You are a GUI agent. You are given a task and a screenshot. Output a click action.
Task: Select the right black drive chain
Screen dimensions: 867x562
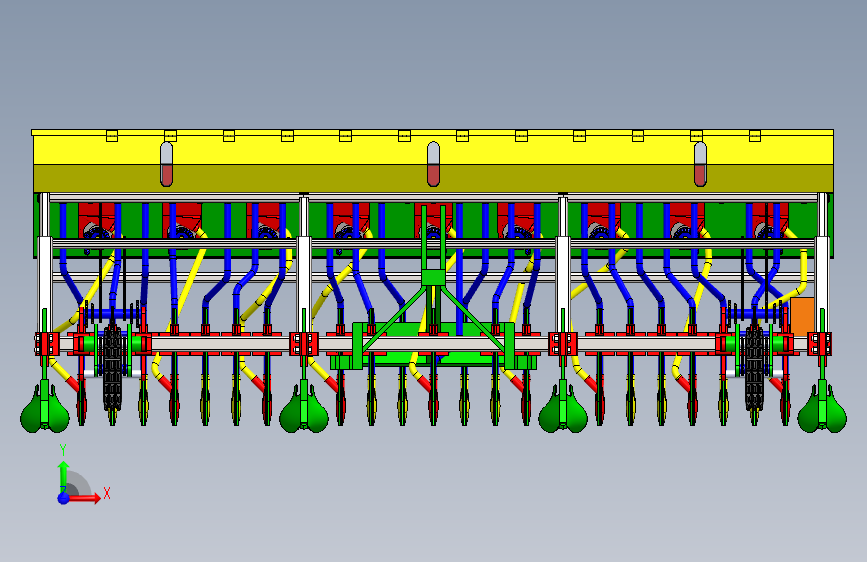point(754,368)
